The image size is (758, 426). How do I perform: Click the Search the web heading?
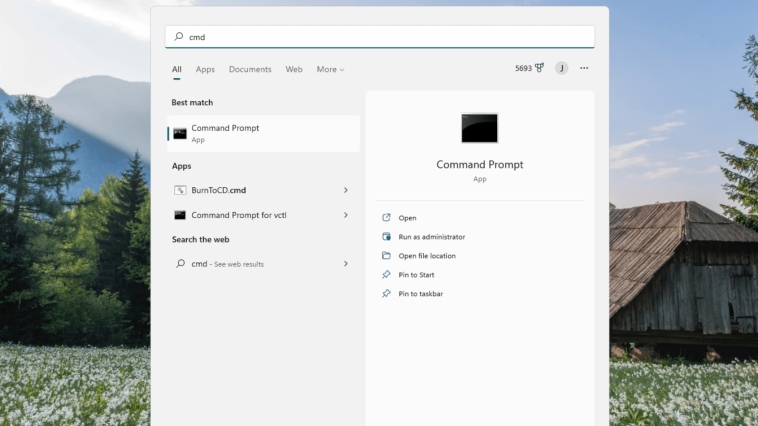(201, 239)
